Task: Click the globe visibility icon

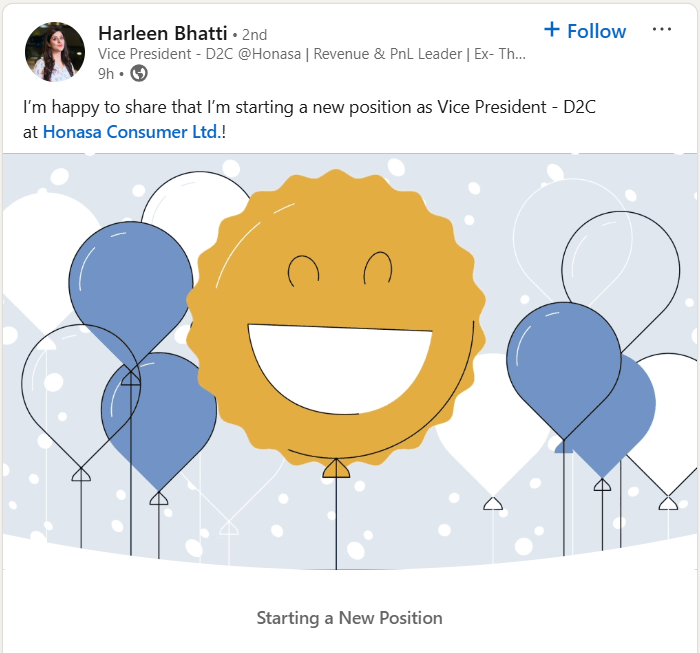Action: [139, 73]
